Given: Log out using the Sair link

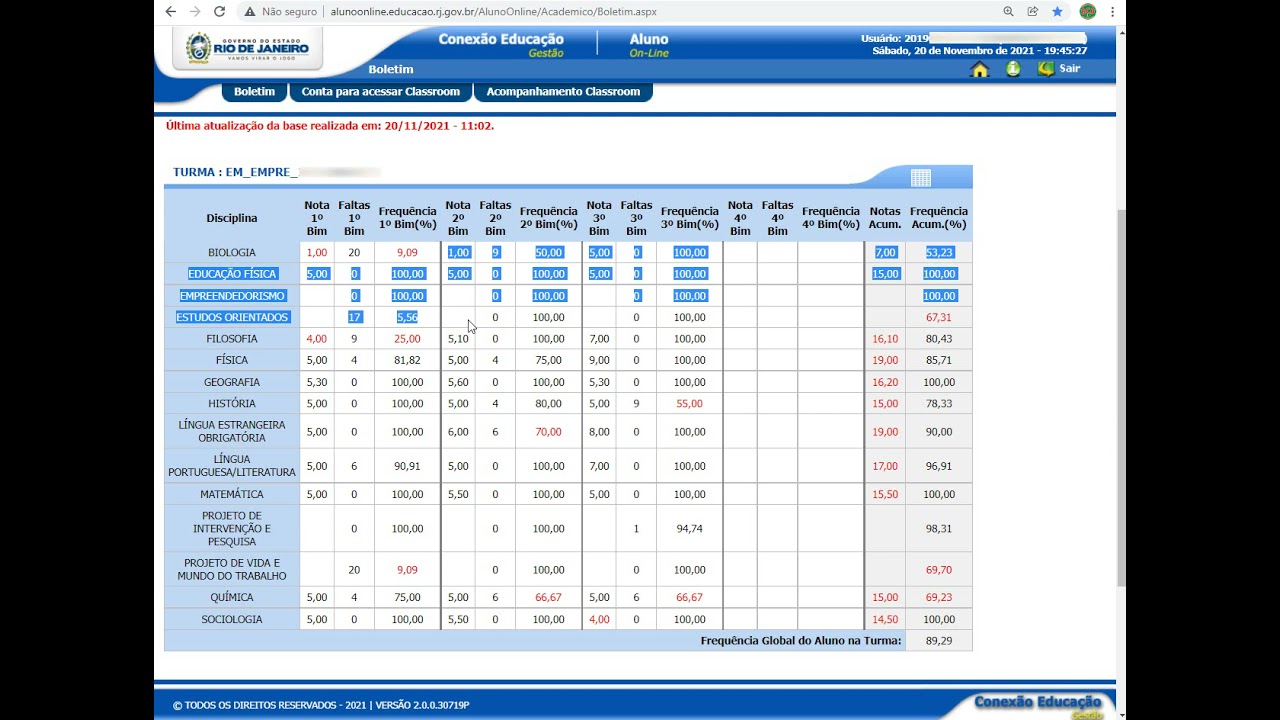Looking at the screenshot, I should tap(1059, 69).
